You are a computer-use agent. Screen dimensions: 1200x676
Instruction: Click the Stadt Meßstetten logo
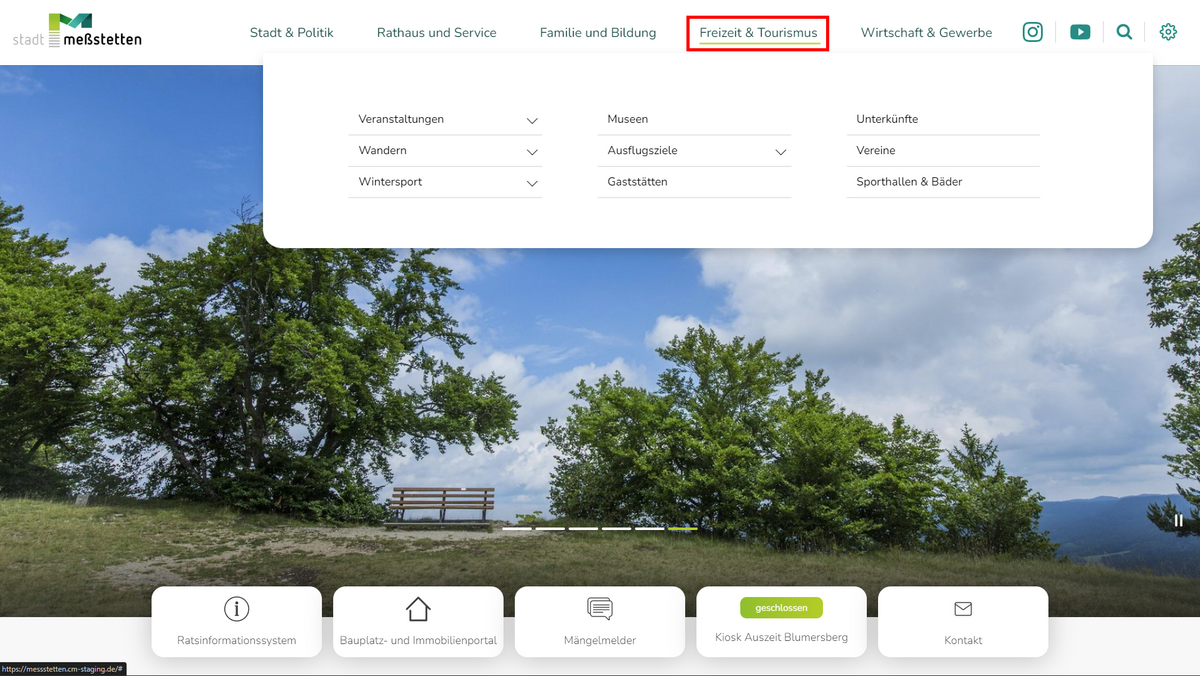click(x=77, y=30)
